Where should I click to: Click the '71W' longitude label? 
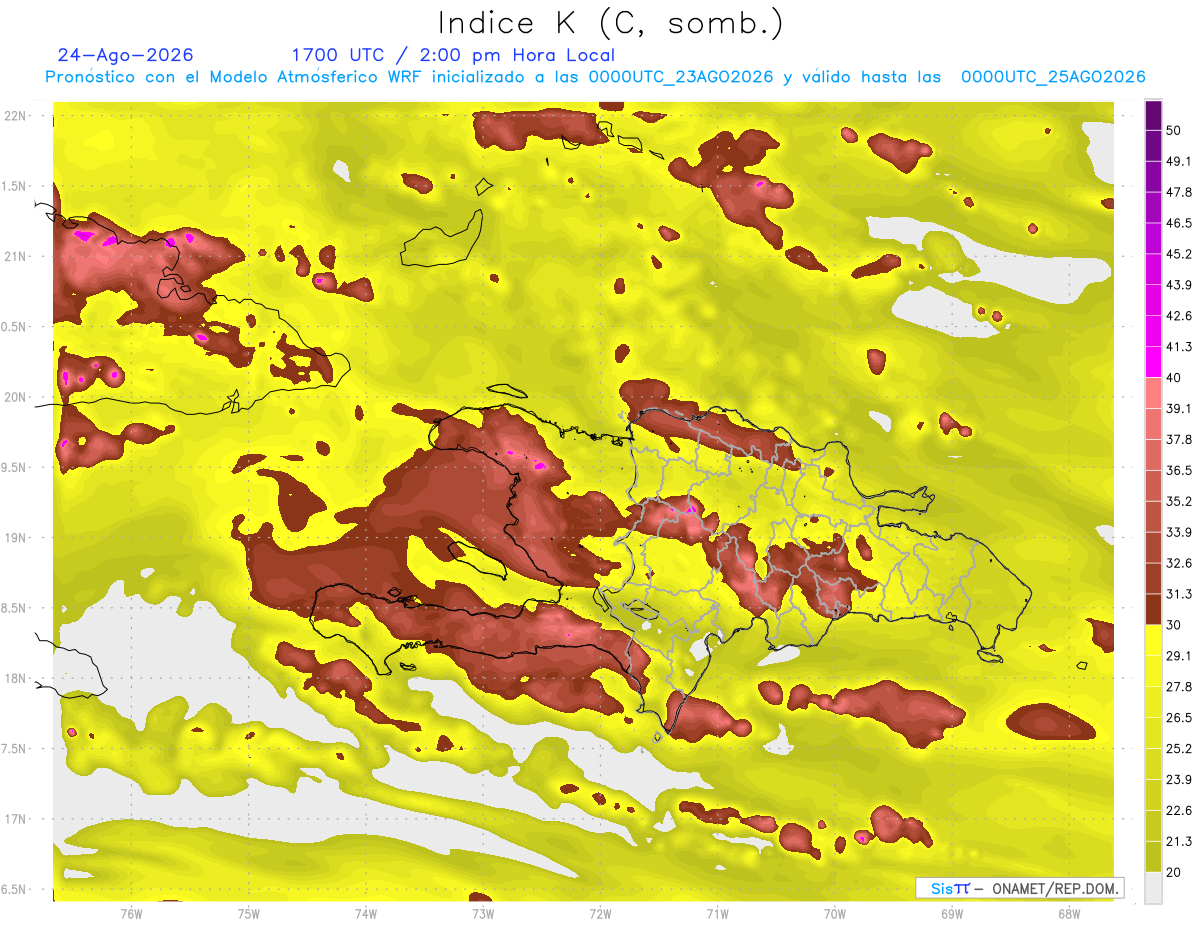click(x=717, y=913)
